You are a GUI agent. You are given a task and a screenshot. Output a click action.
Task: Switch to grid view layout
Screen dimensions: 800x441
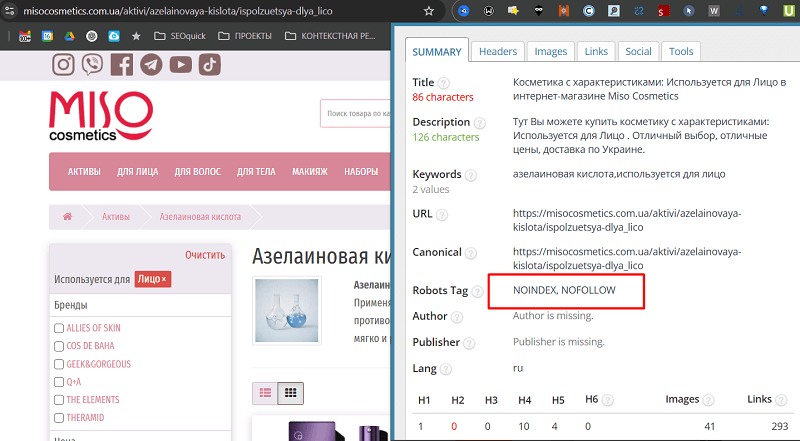click(291, 393)
